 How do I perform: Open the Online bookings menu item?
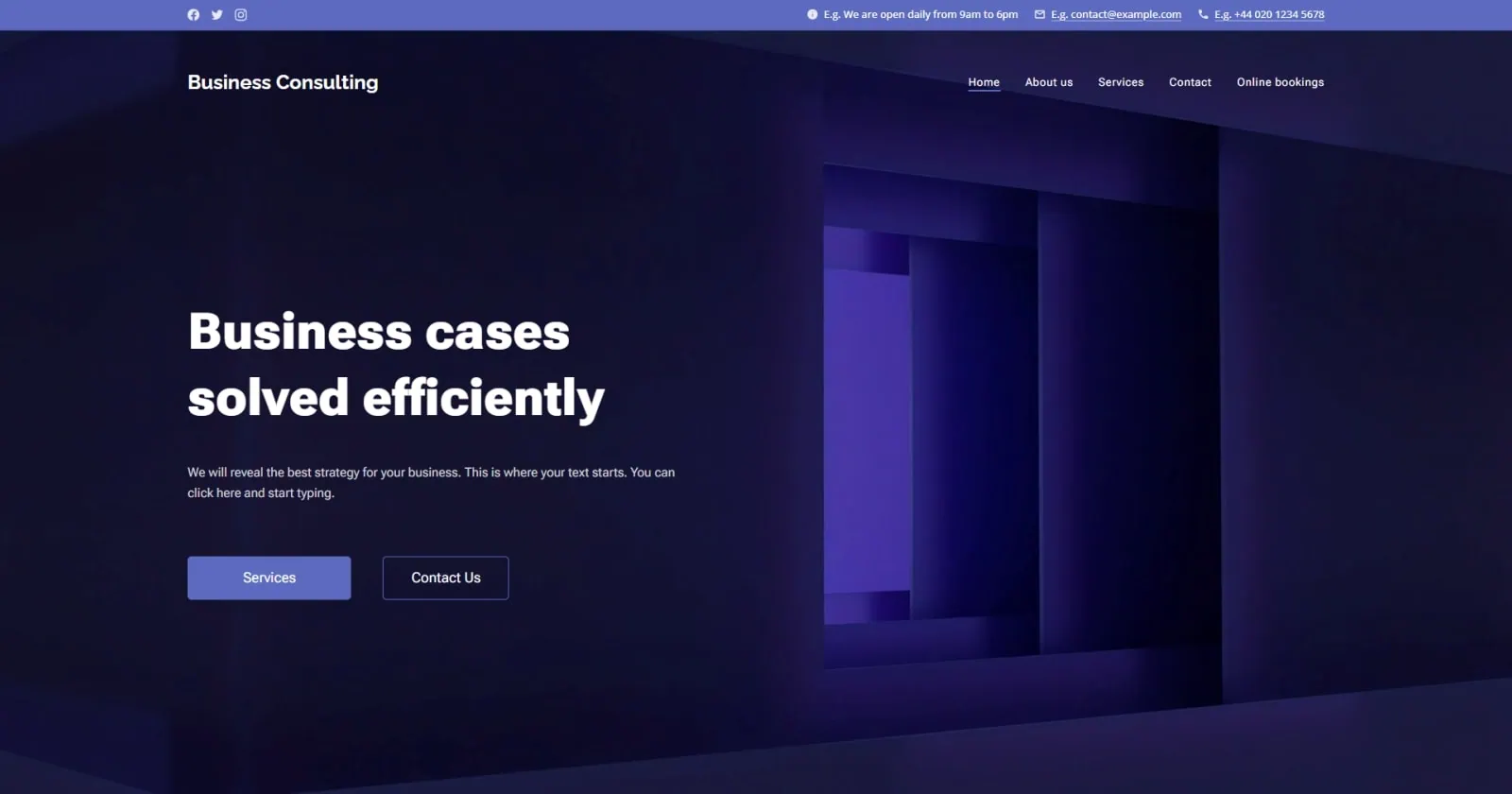click(x=1280, y=82)
